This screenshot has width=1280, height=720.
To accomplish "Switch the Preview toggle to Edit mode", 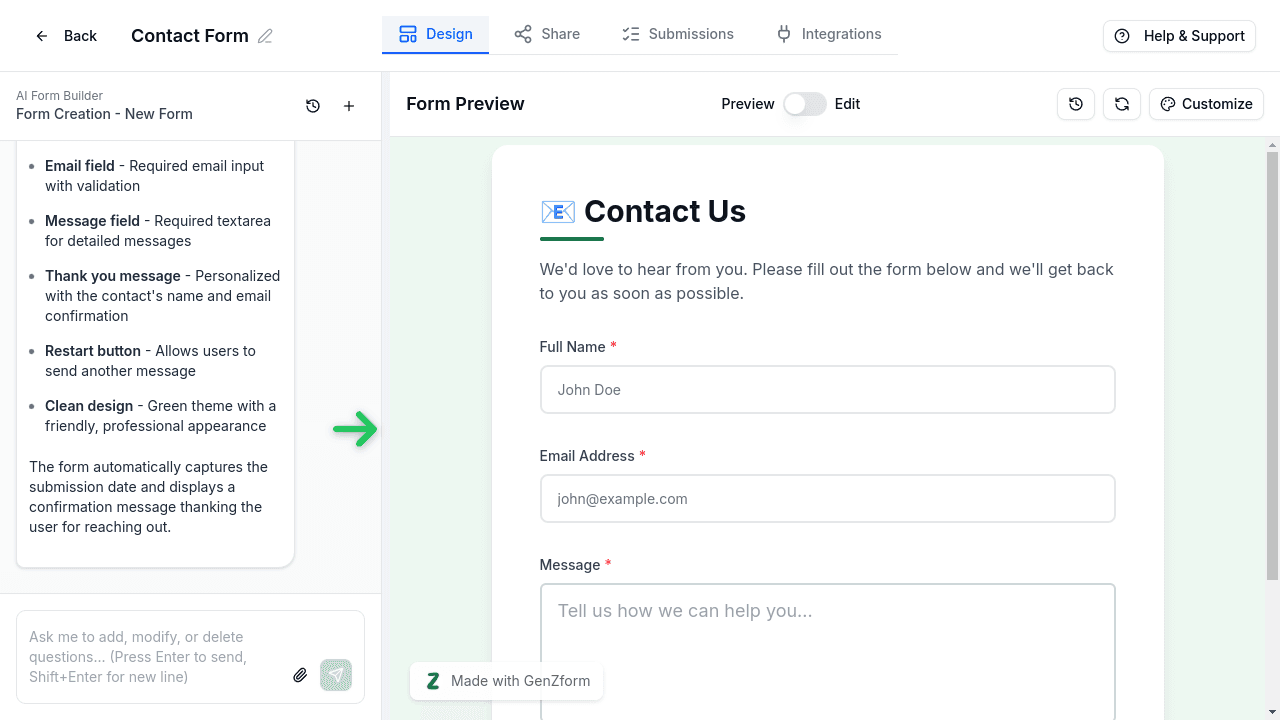I will point(804,103).
